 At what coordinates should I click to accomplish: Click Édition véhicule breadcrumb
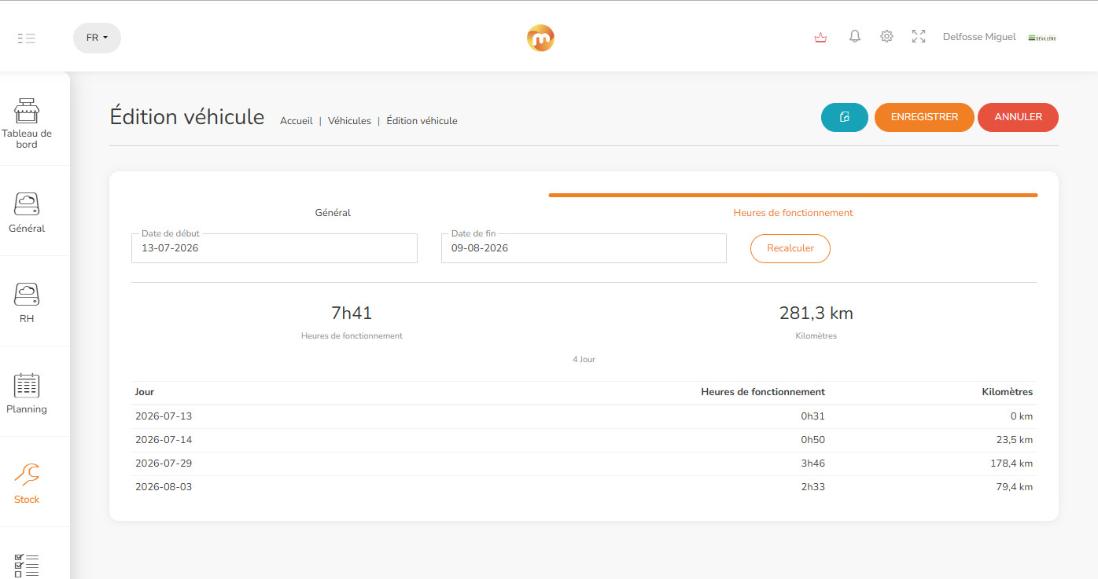(422, 120)
